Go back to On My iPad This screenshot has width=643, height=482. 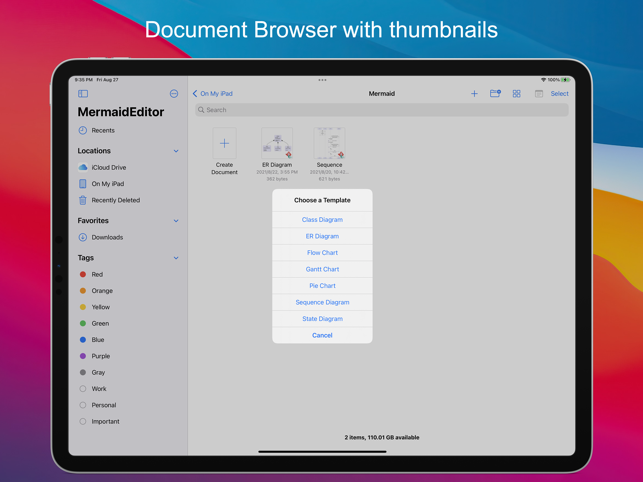click(x=212, y=94)
